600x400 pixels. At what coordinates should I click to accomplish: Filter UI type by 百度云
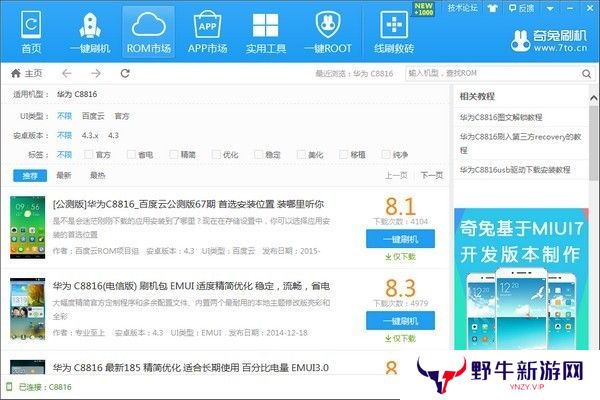pyautogui.click(x=93, y=116)
